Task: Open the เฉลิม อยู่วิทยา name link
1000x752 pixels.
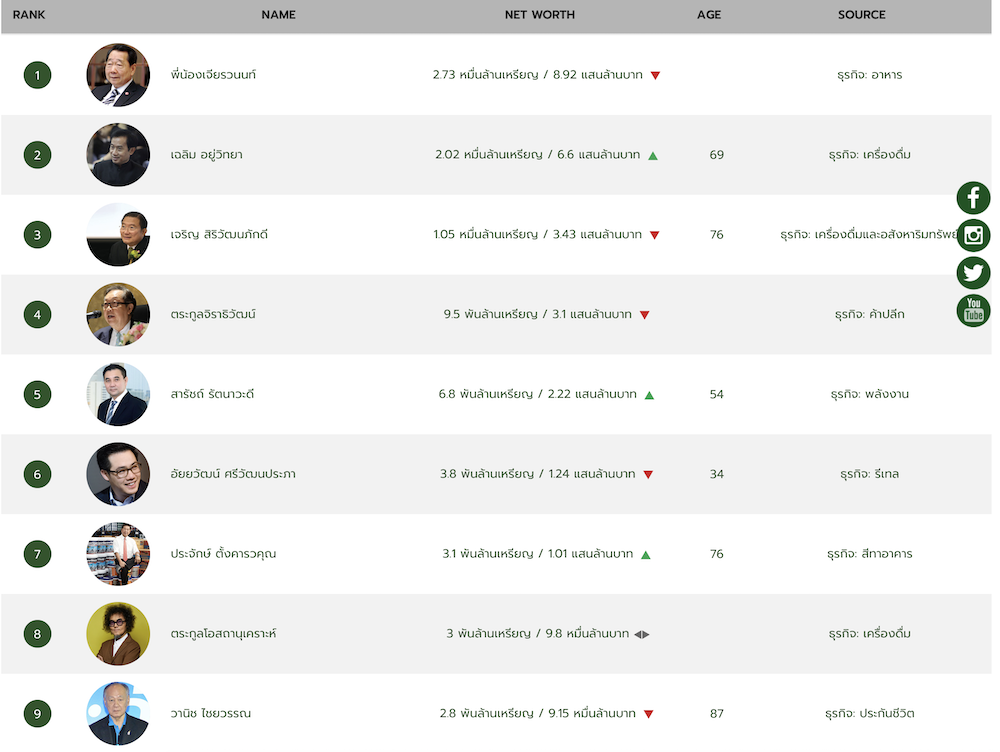Action: point(207,155)
